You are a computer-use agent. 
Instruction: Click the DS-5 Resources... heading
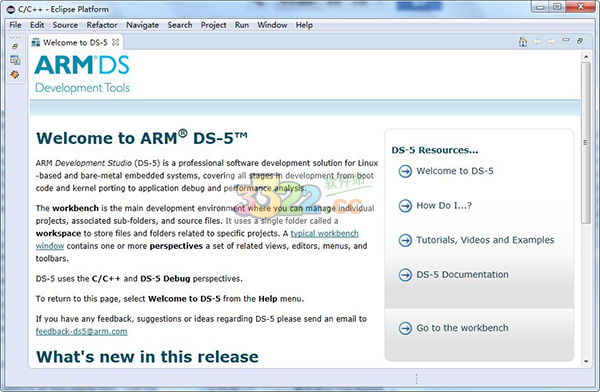point(435,150)
